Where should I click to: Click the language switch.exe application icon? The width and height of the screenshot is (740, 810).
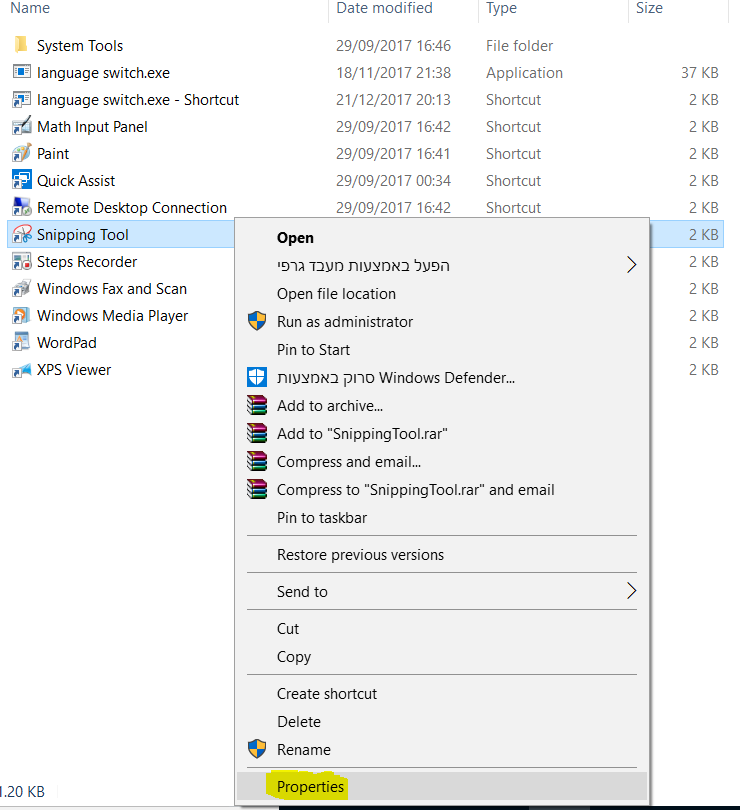coord(21,72)
